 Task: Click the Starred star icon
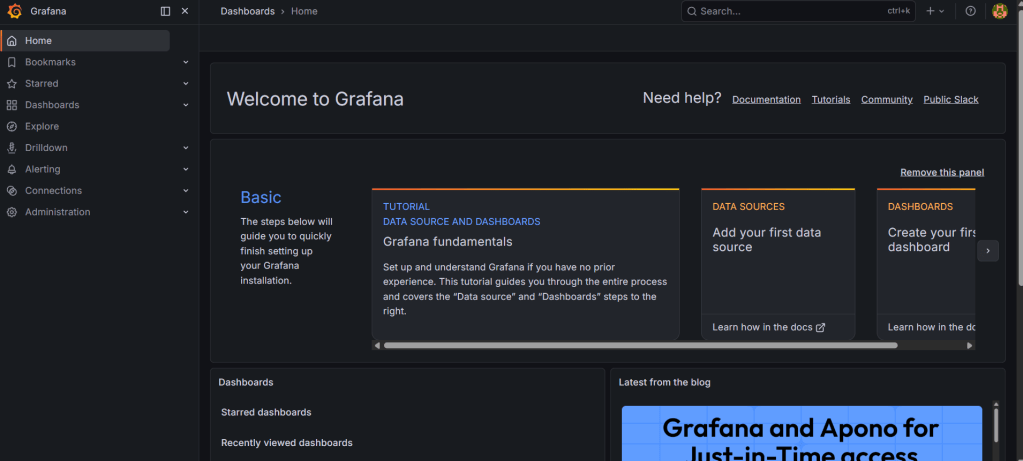(12, 84)
